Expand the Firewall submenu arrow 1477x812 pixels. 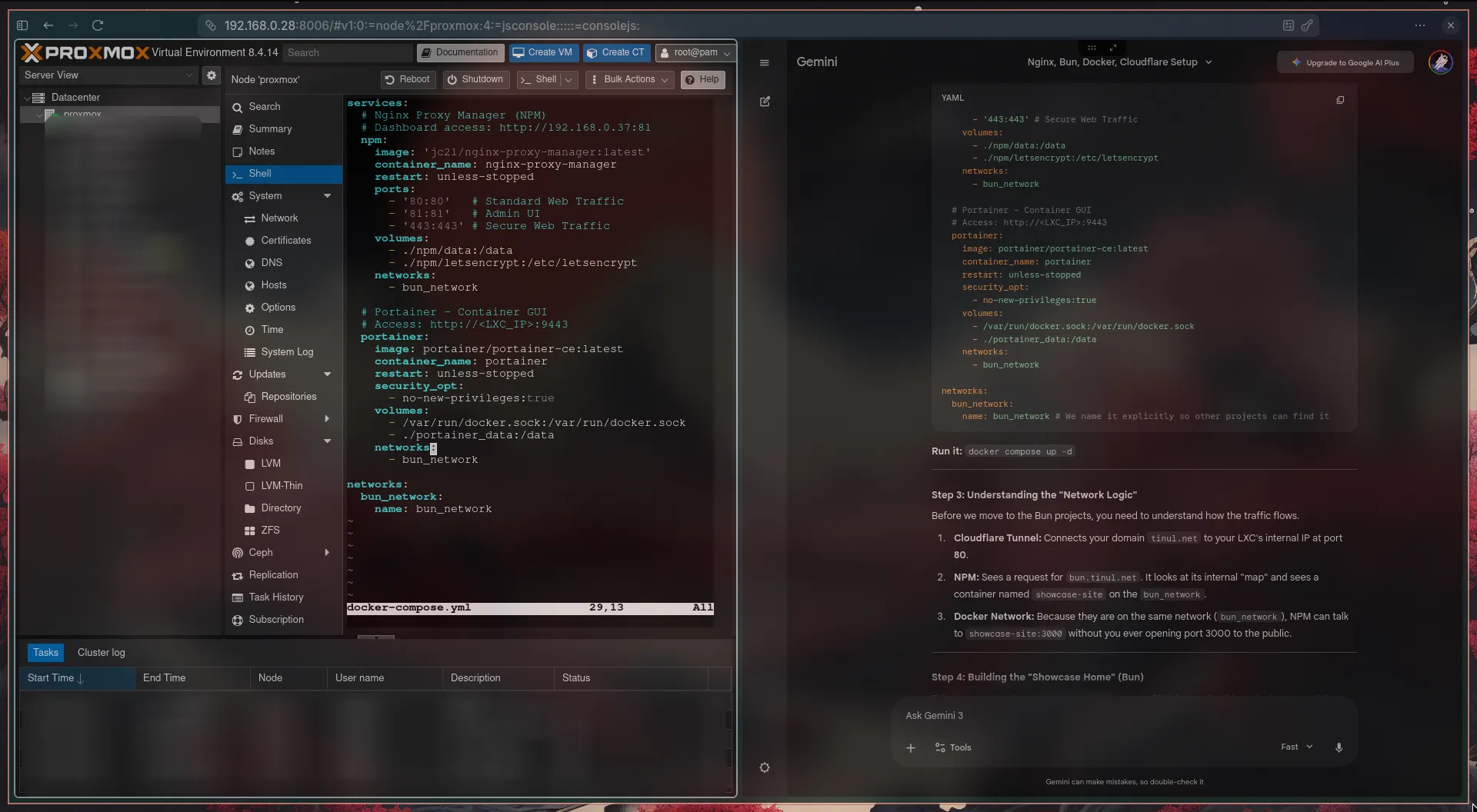pyautogui.click(x=327, y=419)
